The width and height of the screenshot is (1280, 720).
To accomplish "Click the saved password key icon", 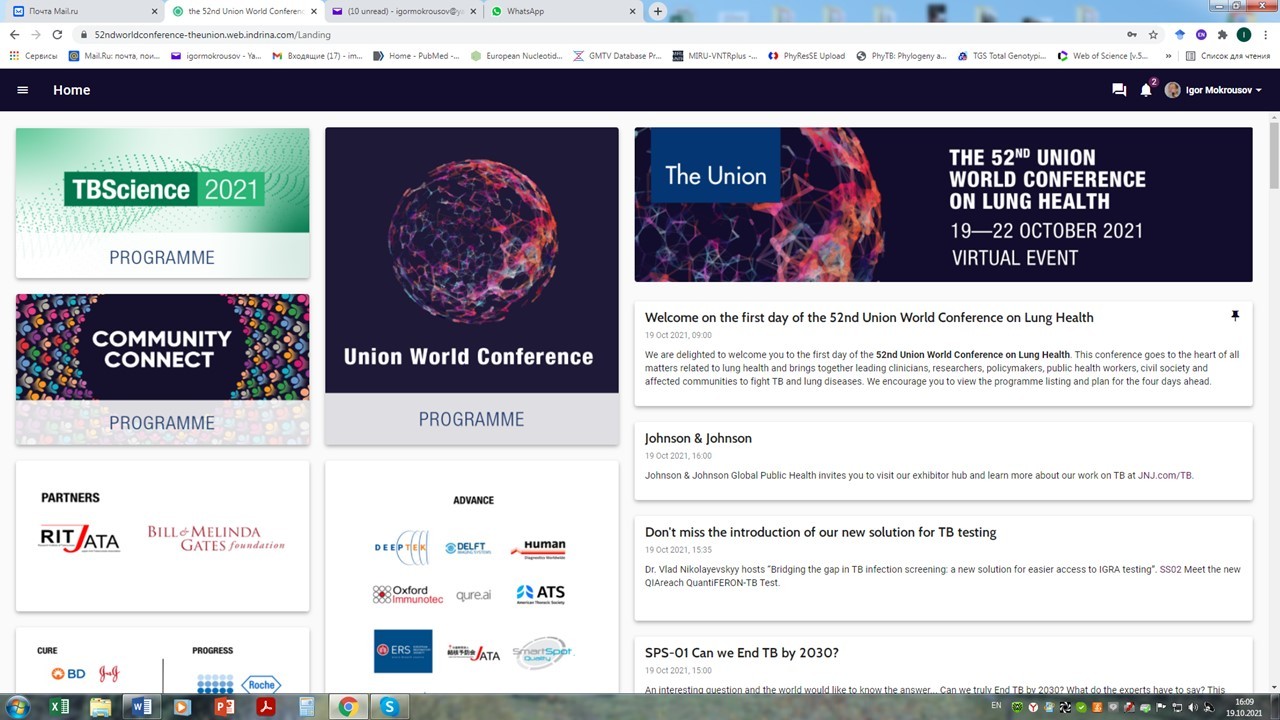I will (1132, 34).
